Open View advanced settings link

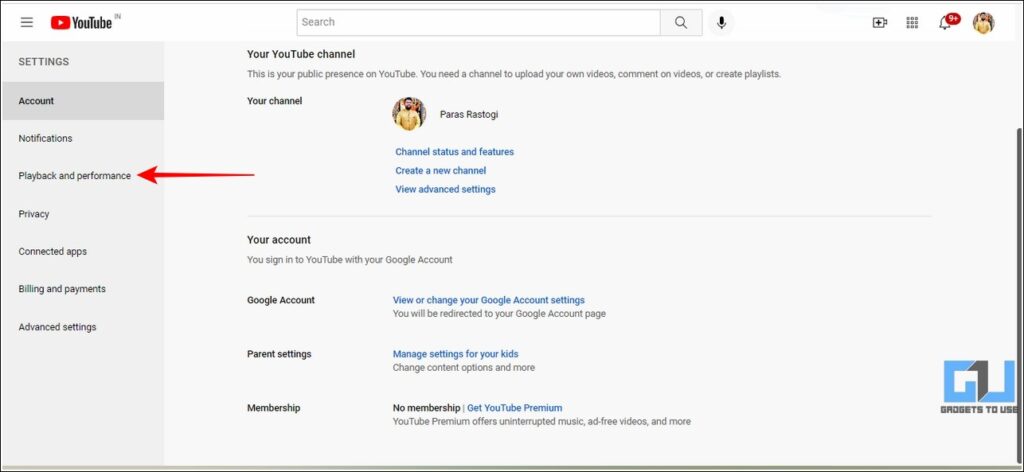pos(445,189)
